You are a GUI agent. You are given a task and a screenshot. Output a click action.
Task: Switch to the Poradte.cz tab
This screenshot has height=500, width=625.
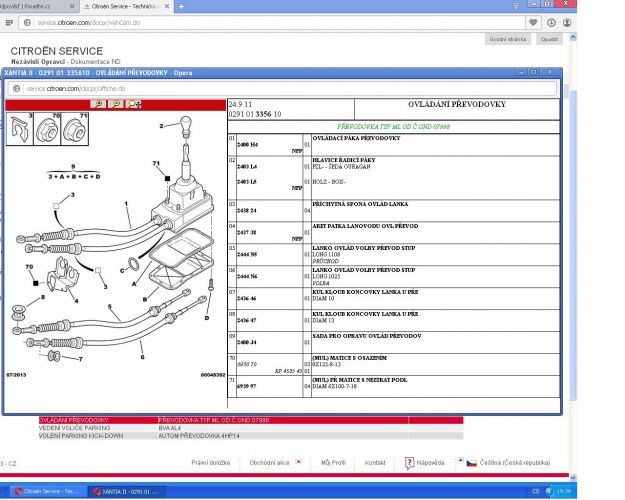coord(34,6)
